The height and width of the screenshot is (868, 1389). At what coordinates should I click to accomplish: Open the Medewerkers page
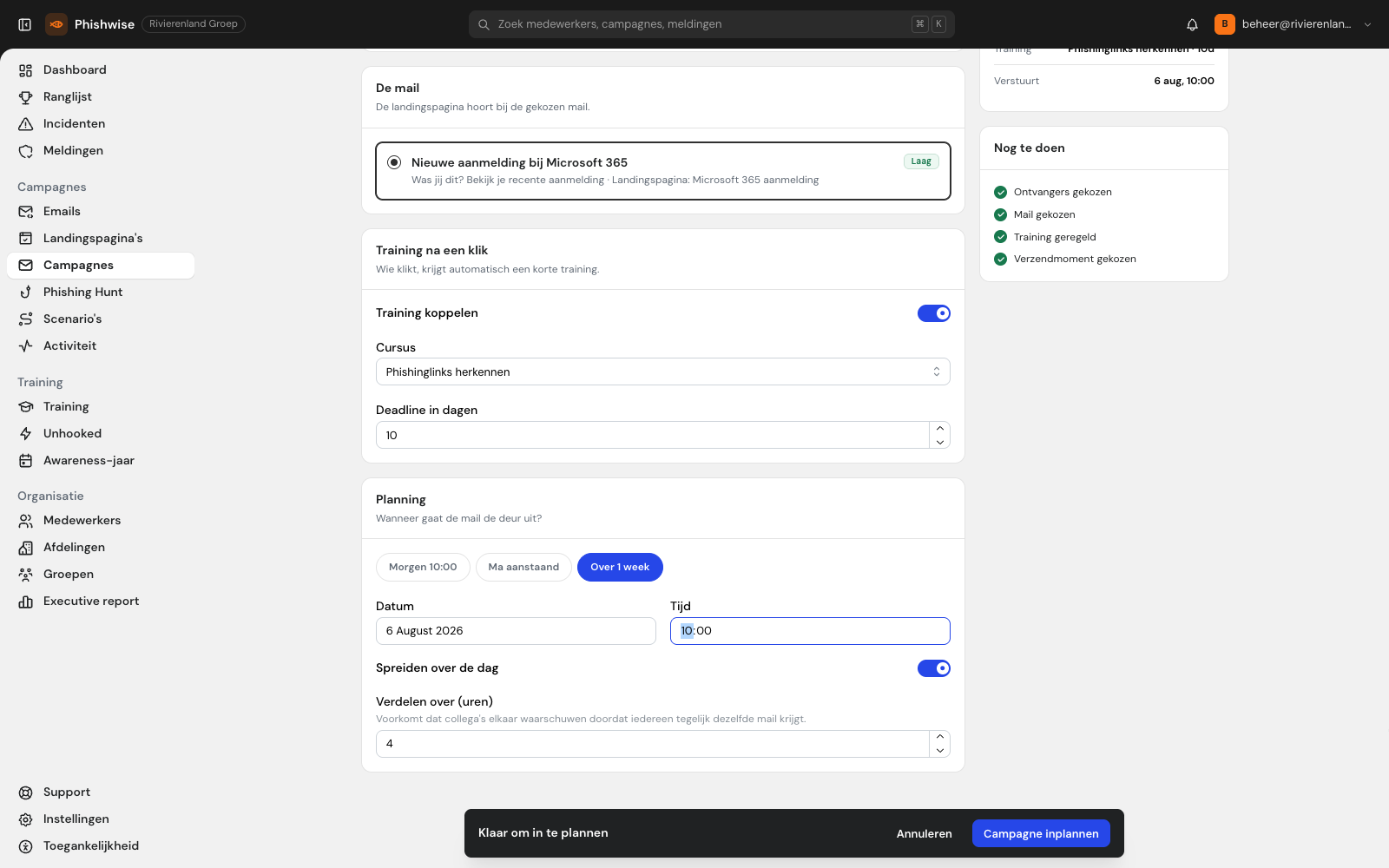click(x=101, y=521)
